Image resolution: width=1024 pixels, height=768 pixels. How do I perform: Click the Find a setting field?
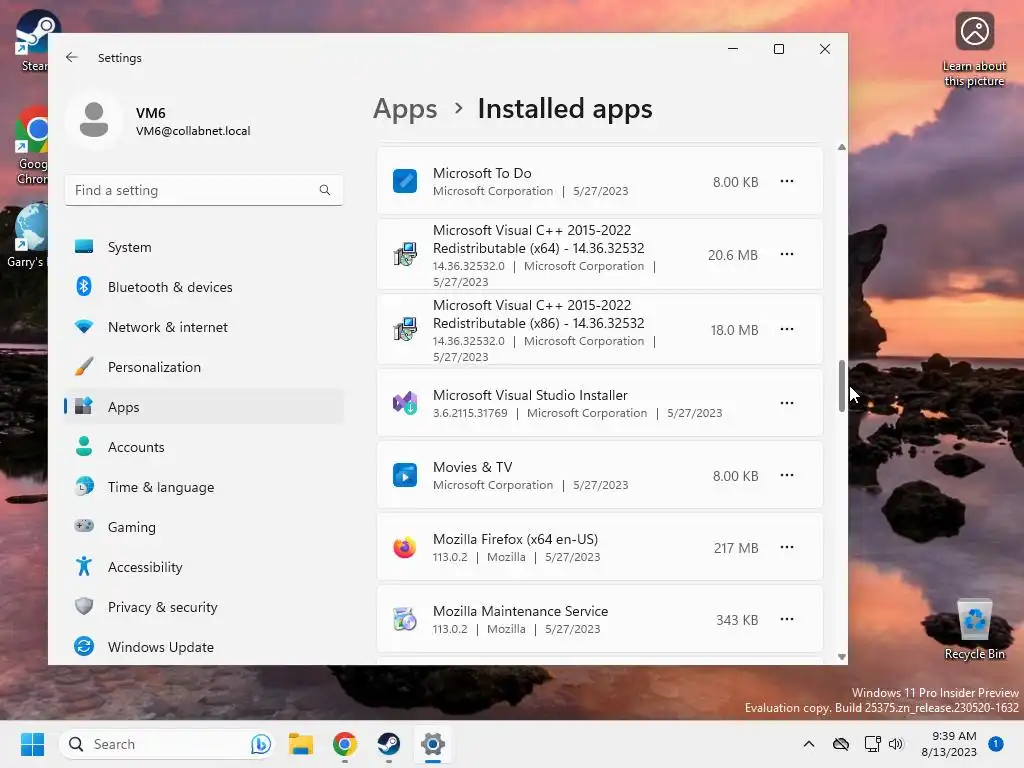tap(204, 190)
